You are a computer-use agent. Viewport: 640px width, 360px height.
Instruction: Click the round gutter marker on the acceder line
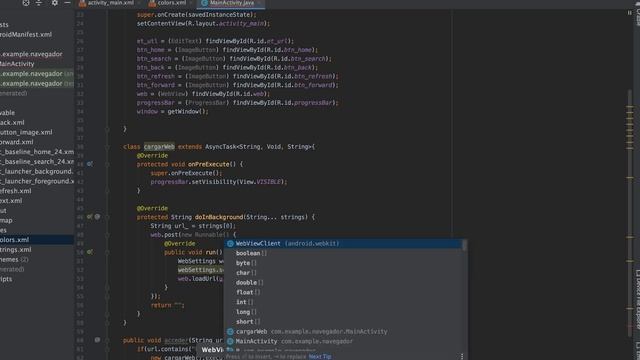(97, 340)
